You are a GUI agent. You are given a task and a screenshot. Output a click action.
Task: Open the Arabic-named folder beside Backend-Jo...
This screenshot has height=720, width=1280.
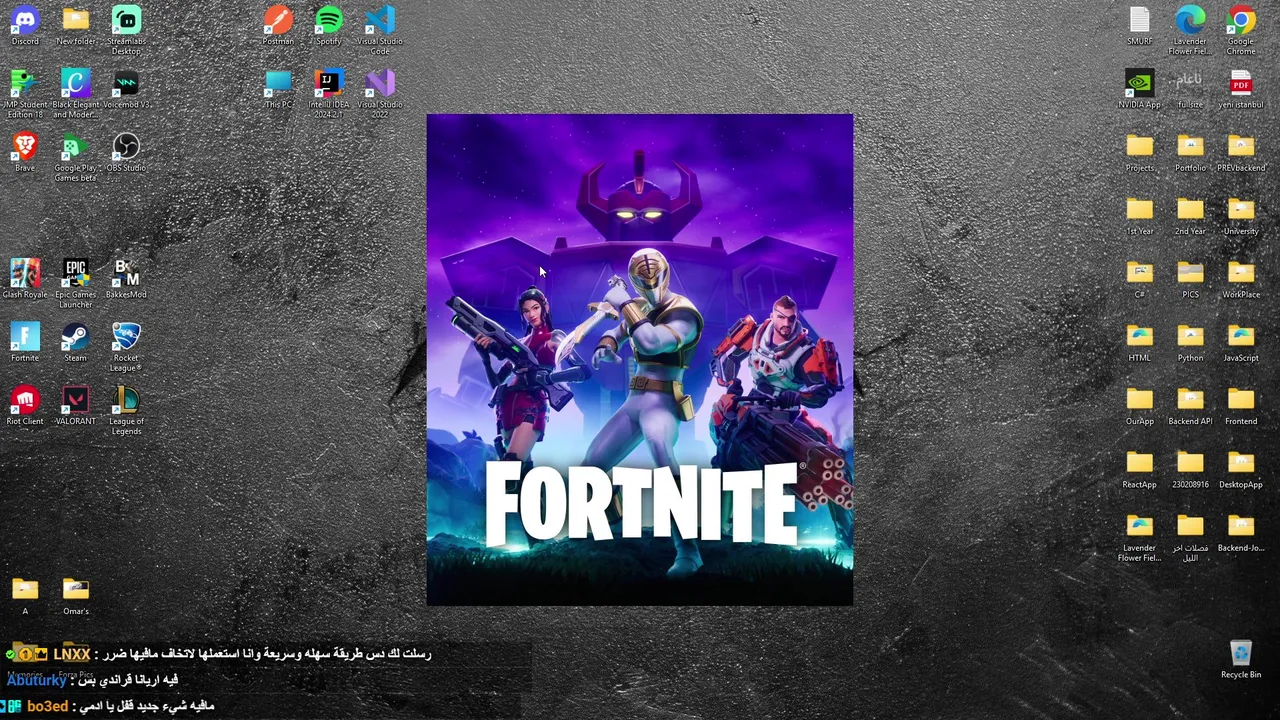[x=1190, y=537]
